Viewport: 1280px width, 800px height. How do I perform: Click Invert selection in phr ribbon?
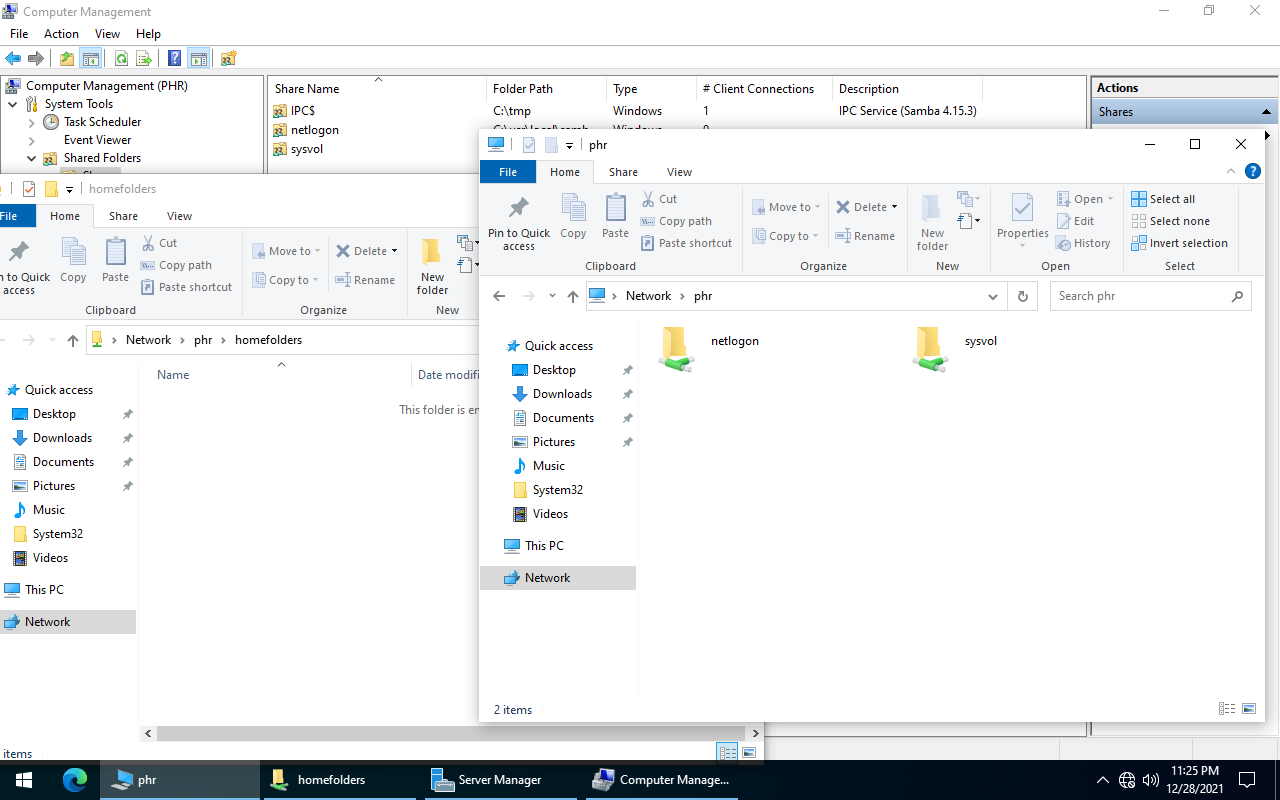click(1180, 243)
